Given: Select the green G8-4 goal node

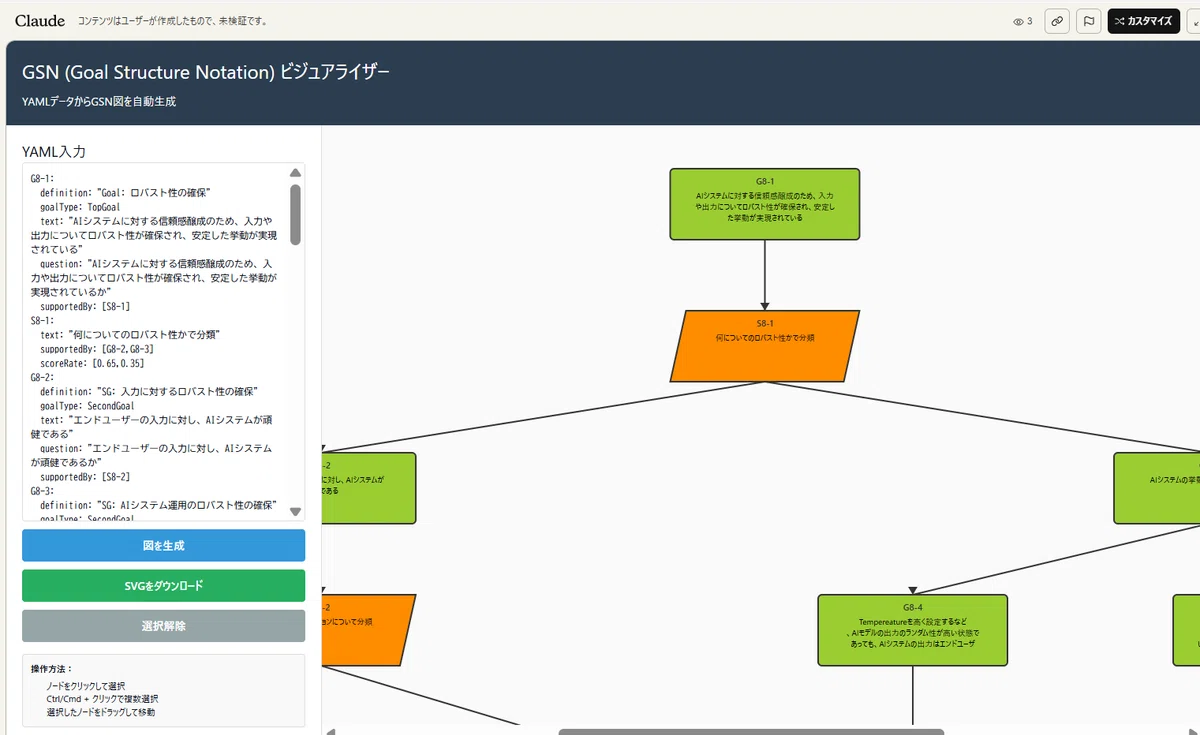Looking at the screenshot, I should [912, 630].
